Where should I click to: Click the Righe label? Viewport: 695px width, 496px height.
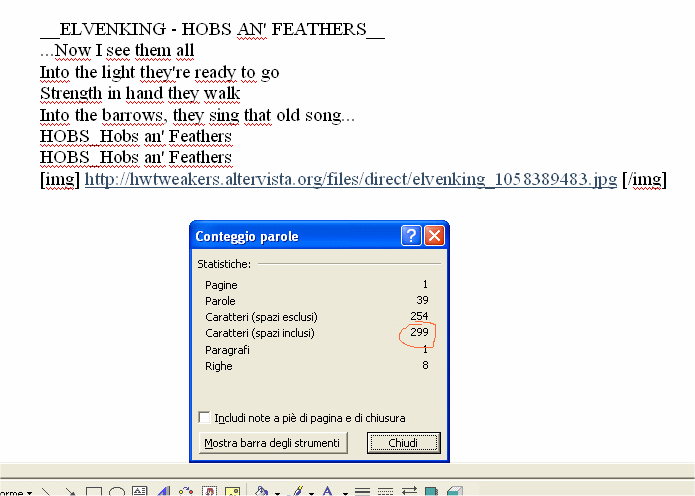tap(219, 366)
